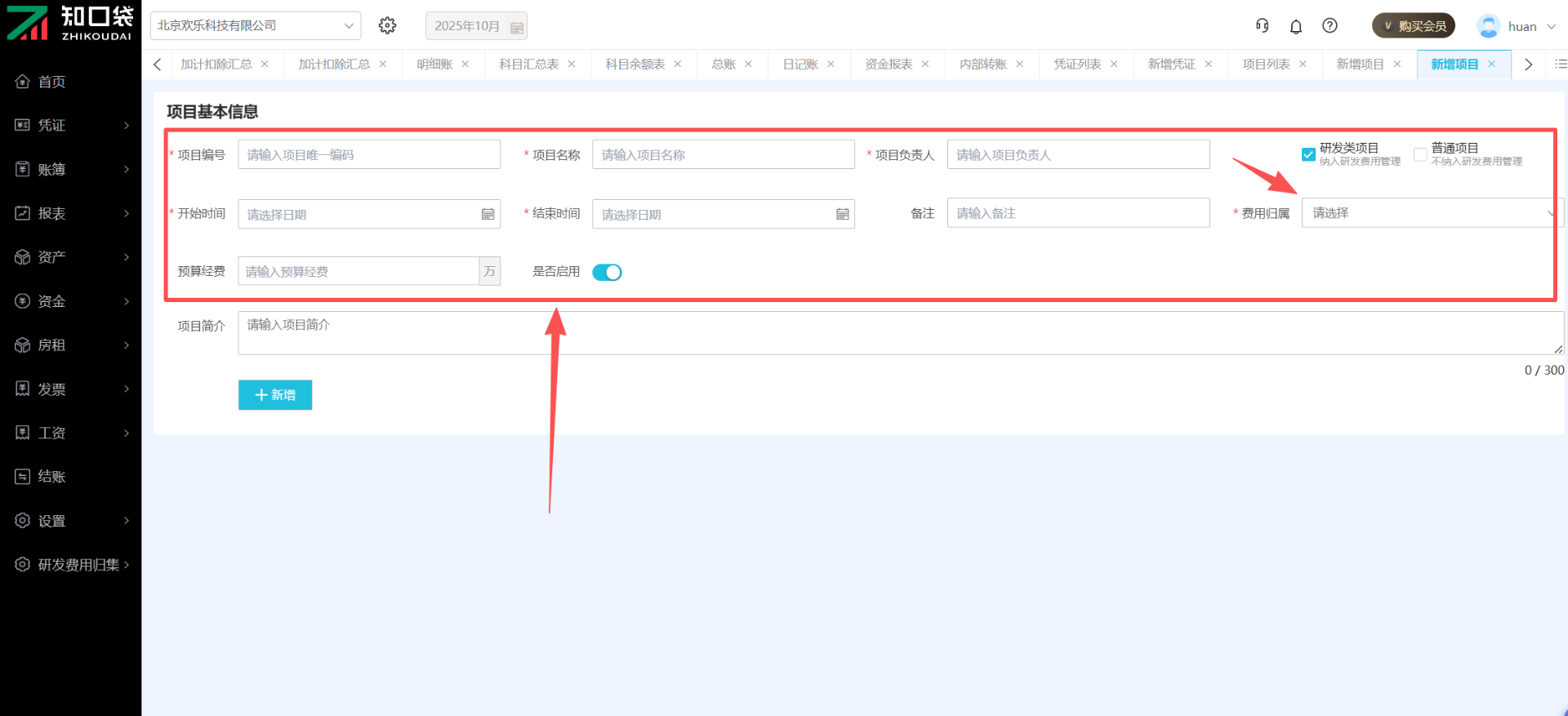Image resolution: width=1568 pixels, height=716 pixels.
Task: Open calendar icon in 开始时间 field
Action: tap(488, 214)
